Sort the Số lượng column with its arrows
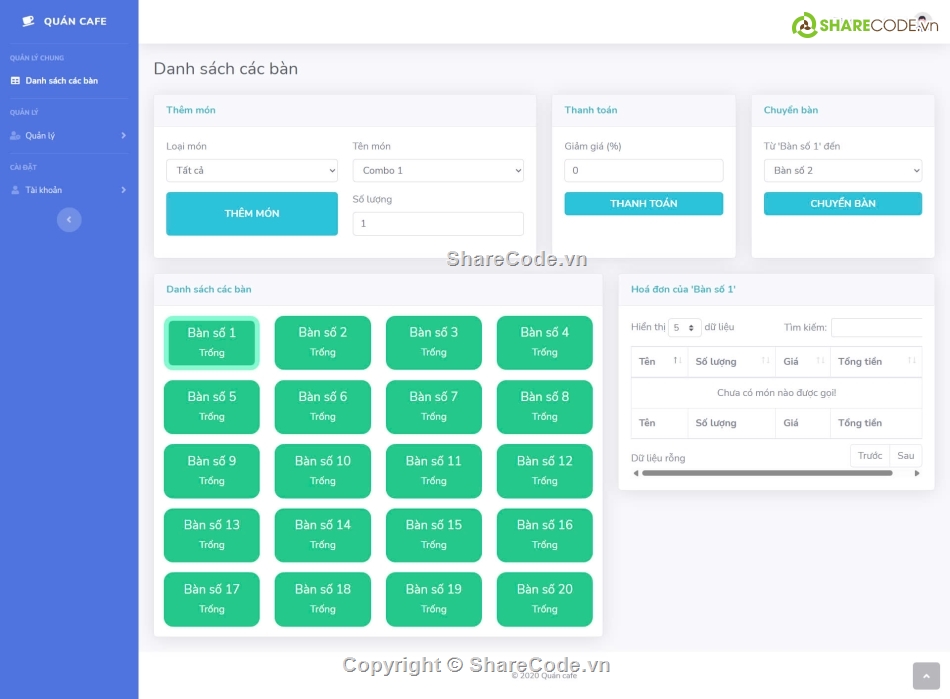 coord(765,360)
